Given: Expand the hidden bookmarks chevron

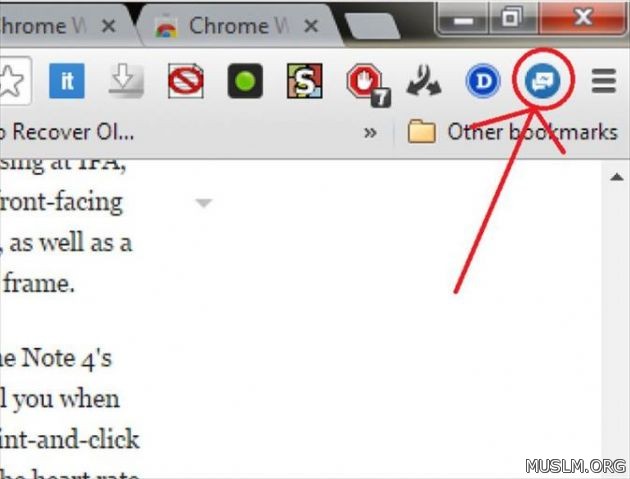Looking at the screenshot, I should (x=370, y=133).
